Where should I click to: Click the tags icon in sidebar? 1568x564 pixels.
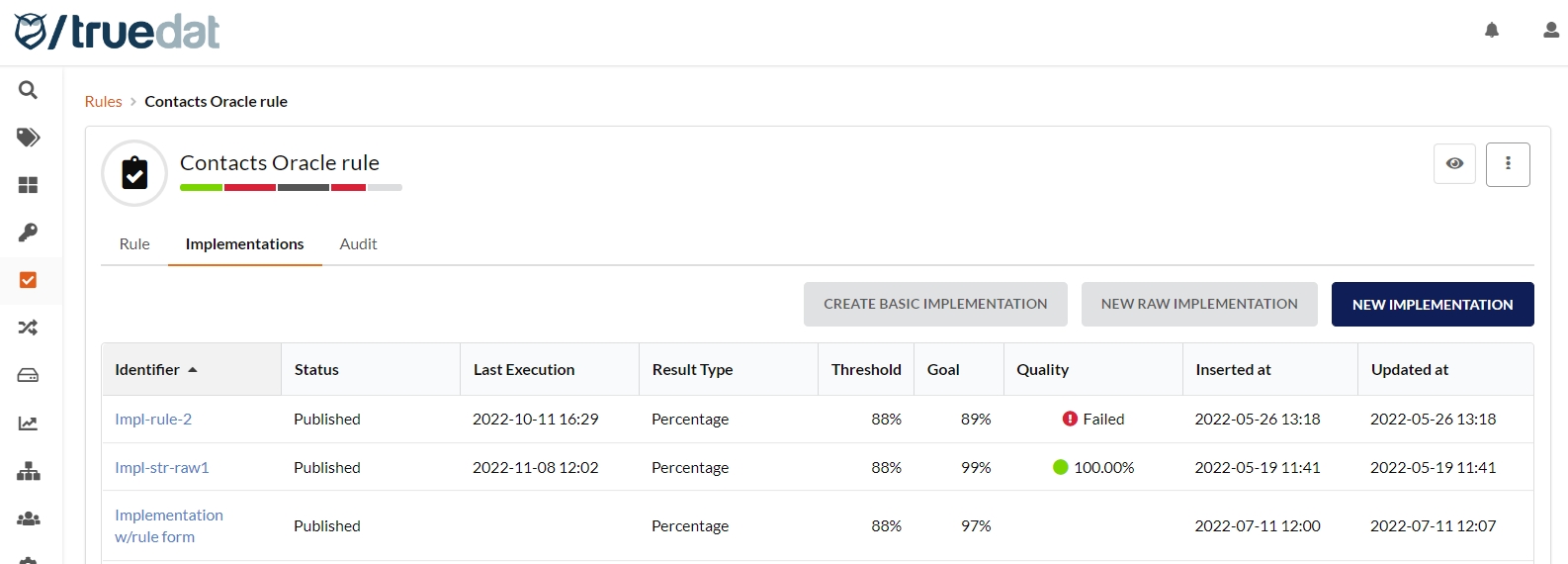(28, 138)
